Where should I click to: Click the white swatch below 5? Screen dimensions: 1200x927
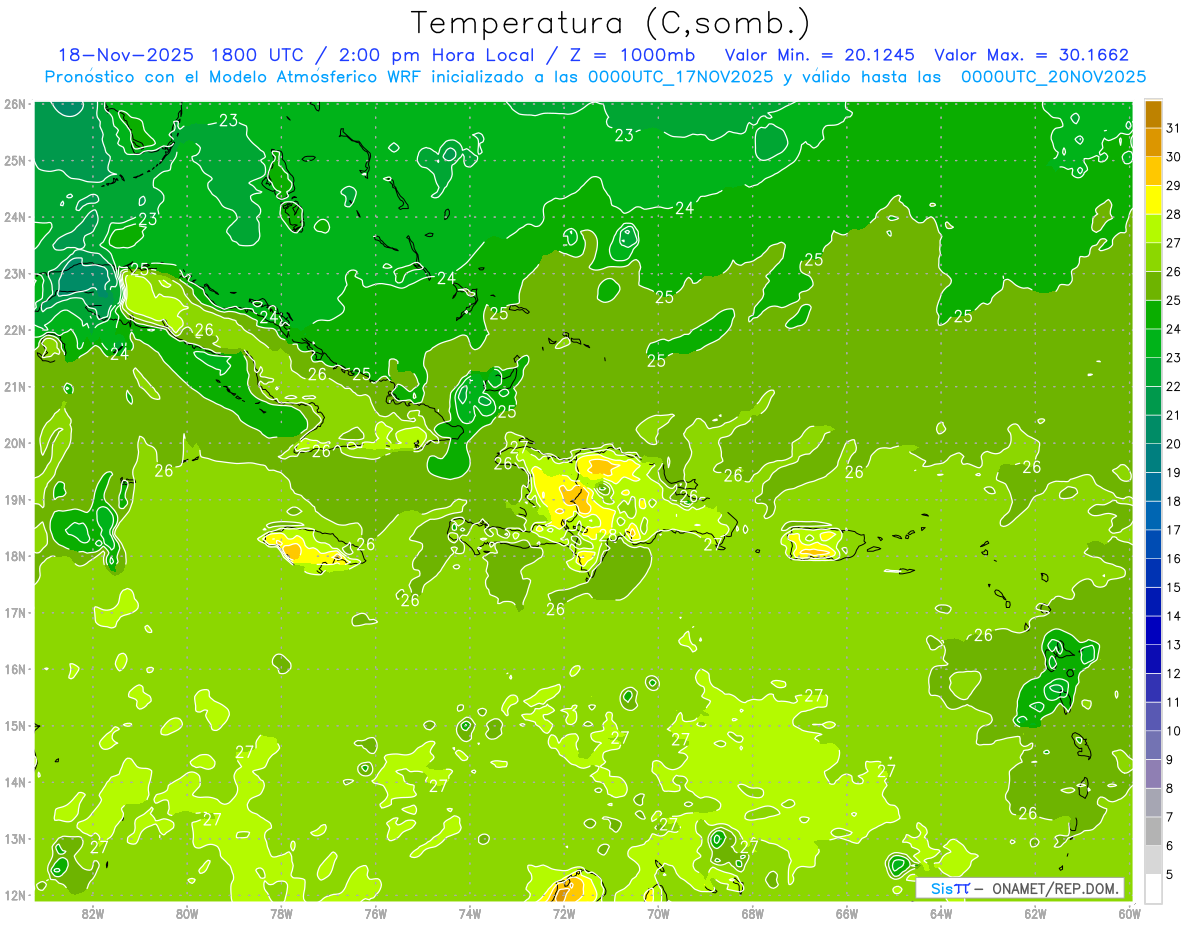(1153, 888)
